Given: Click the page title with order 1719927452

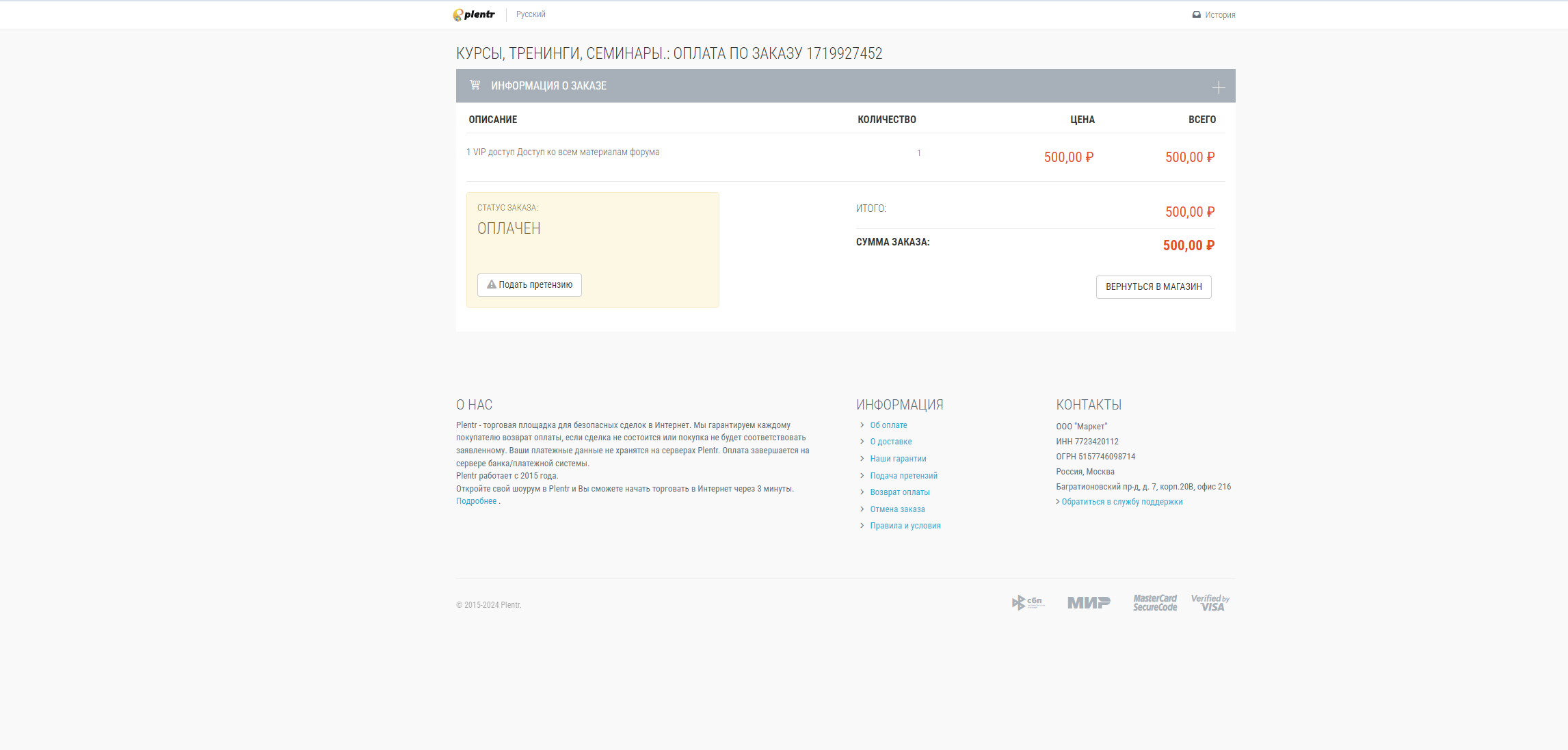Looking at the screenshot, I should (x=669, y=53).
